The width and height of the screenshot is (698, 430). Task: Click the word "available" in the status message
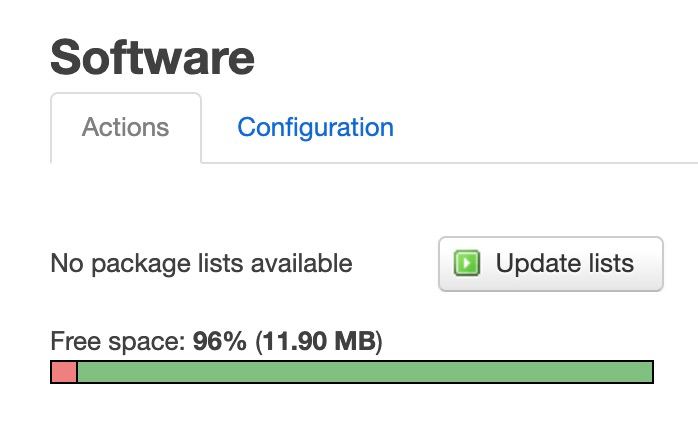pos(301,263)
